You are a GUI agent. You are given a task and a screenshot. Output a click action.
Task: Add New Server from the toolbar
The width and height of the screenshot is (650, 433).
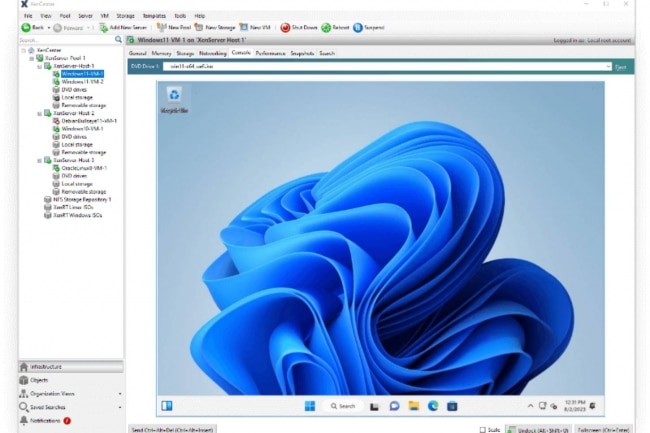click(124, 27)
